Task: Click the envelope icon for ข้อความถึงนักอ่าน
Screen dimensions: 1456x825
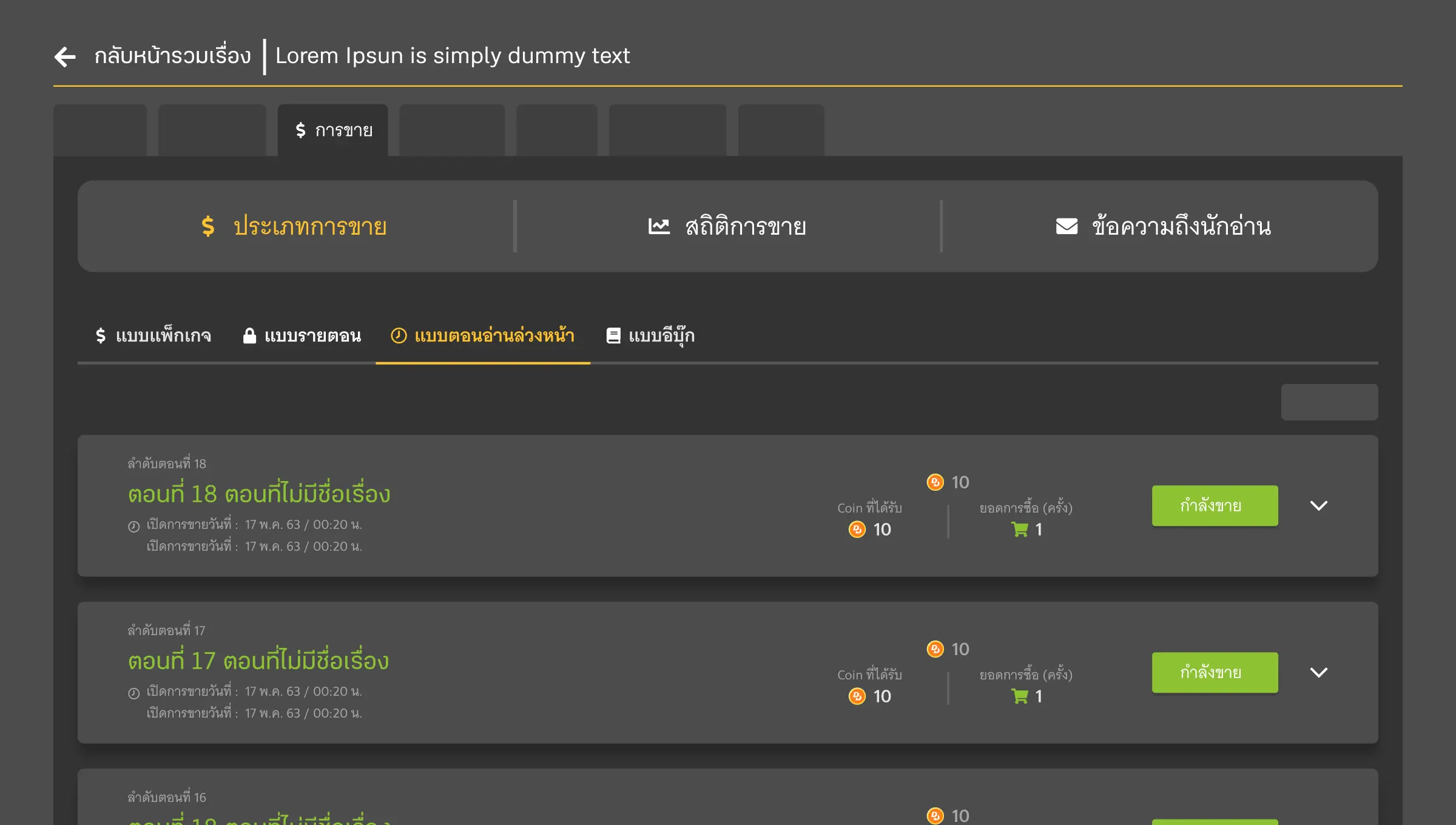Action: coord(1067,226)
